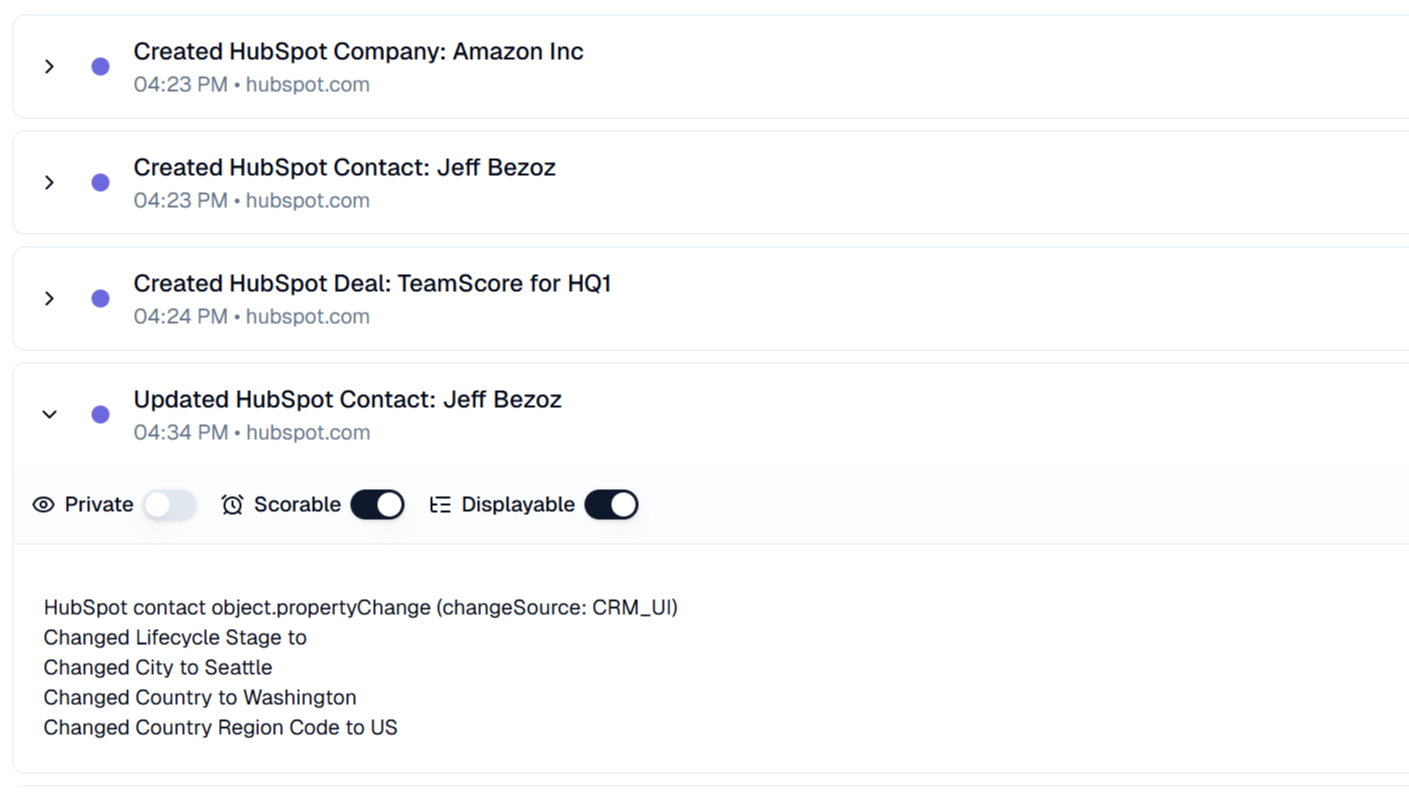Click 04:34 PM hubspot.com timestamp

(x=252, y=433)
